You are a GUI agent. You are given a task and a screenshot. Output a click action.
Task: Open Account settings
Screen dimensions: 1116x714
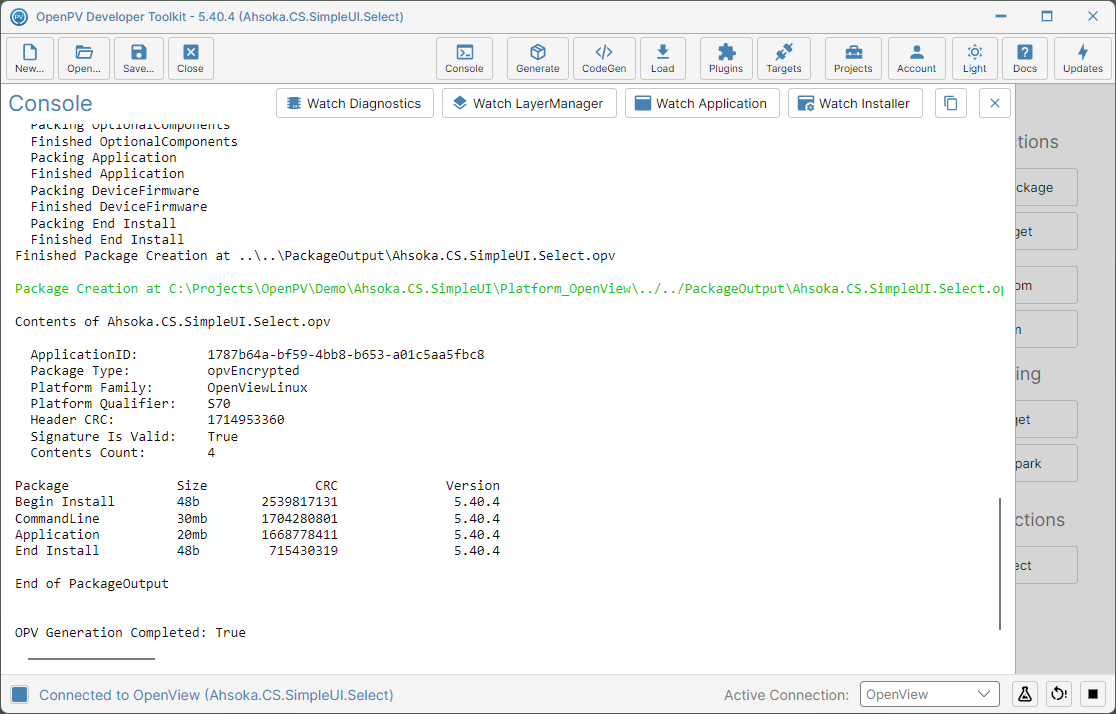(x=917, y=58)
